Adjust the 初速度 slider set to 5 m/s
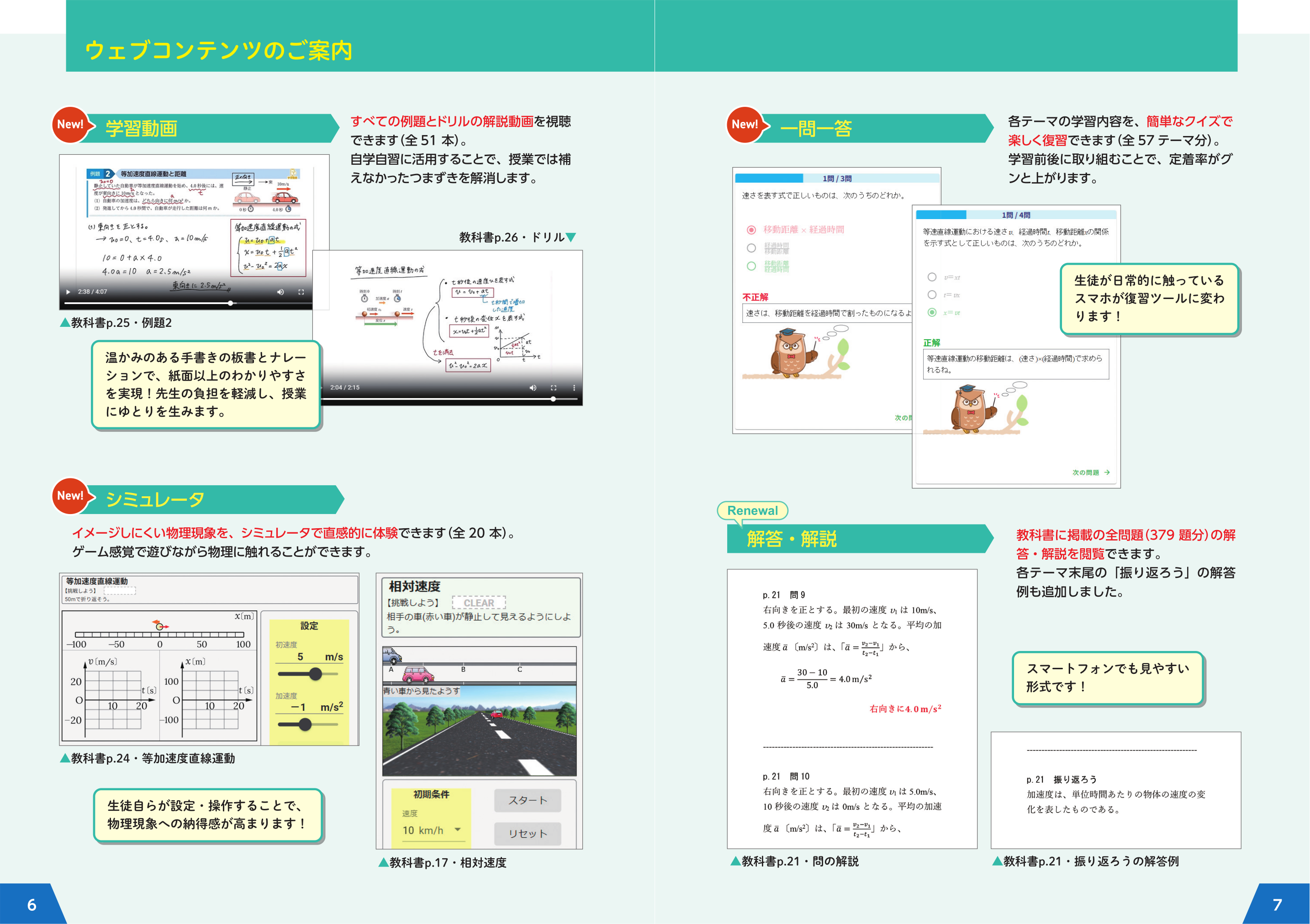This screenshot has height=924, width=1310. [309, 674]
